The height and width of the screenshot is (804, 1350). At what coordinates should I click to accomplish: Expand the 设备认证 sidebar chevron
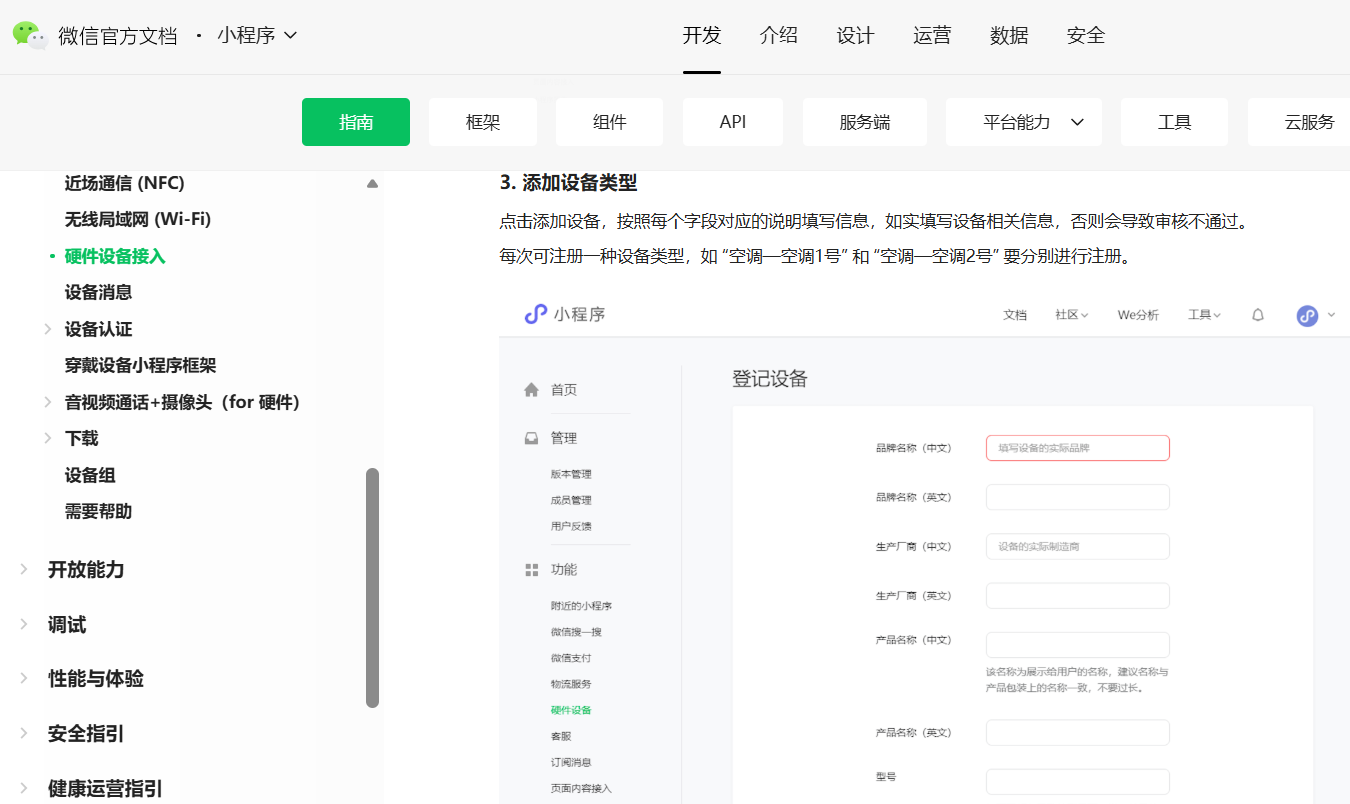[x=48, y=329]
